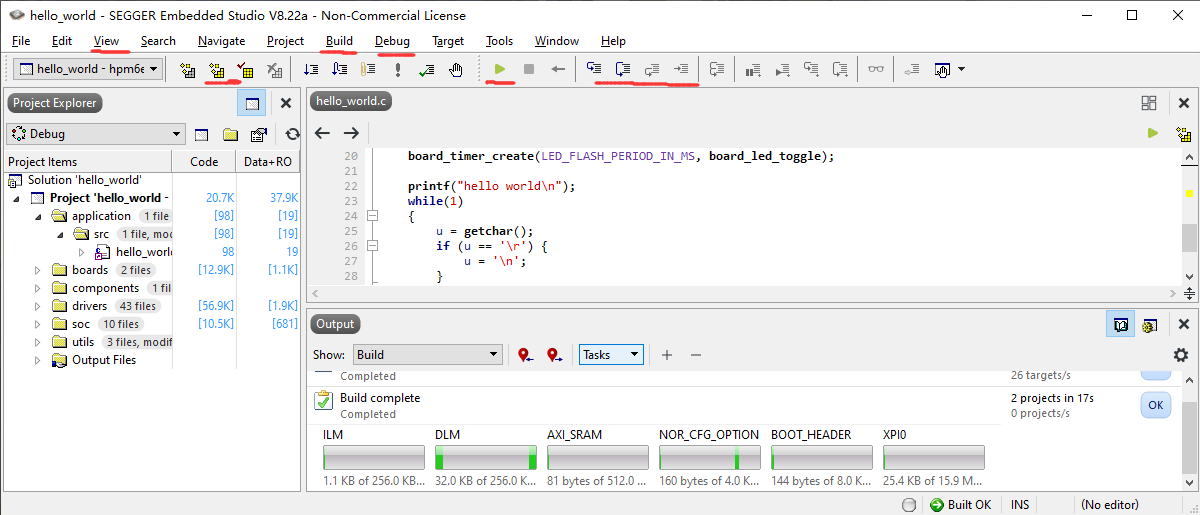The image size is (1200, 515).
Task: Click the Build project toolbar icon
Action: tap(217, 69)
